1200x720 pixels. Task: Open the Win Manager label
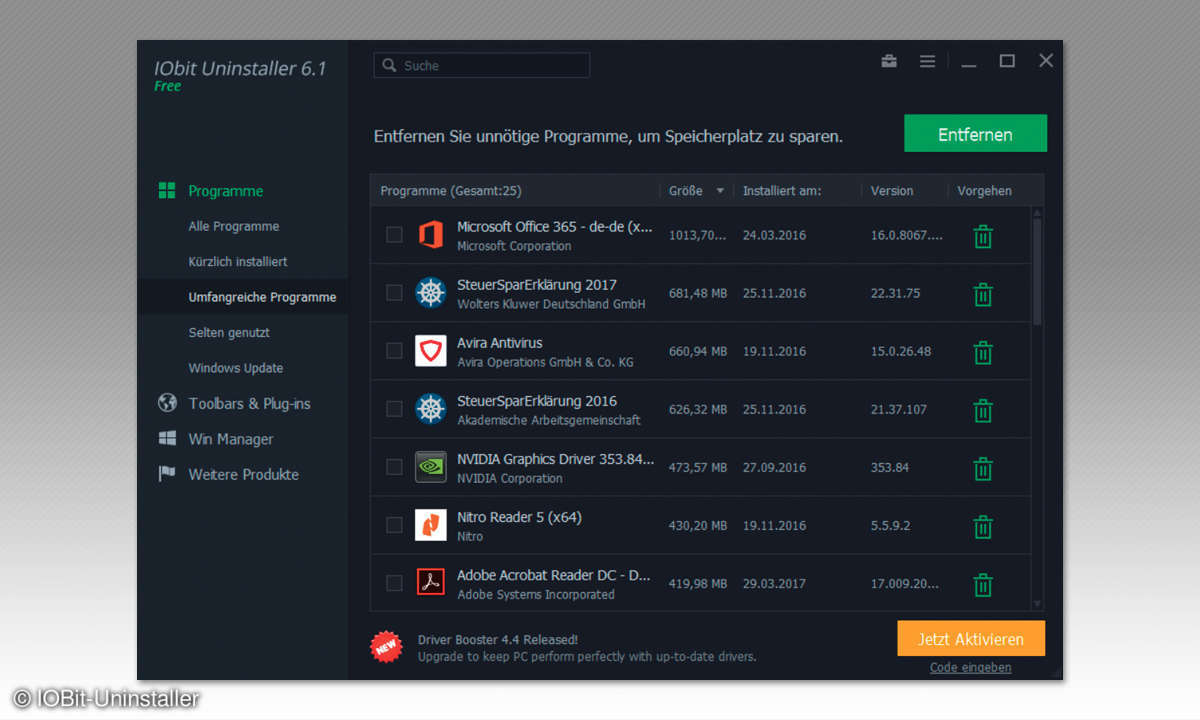coord(231,439)
